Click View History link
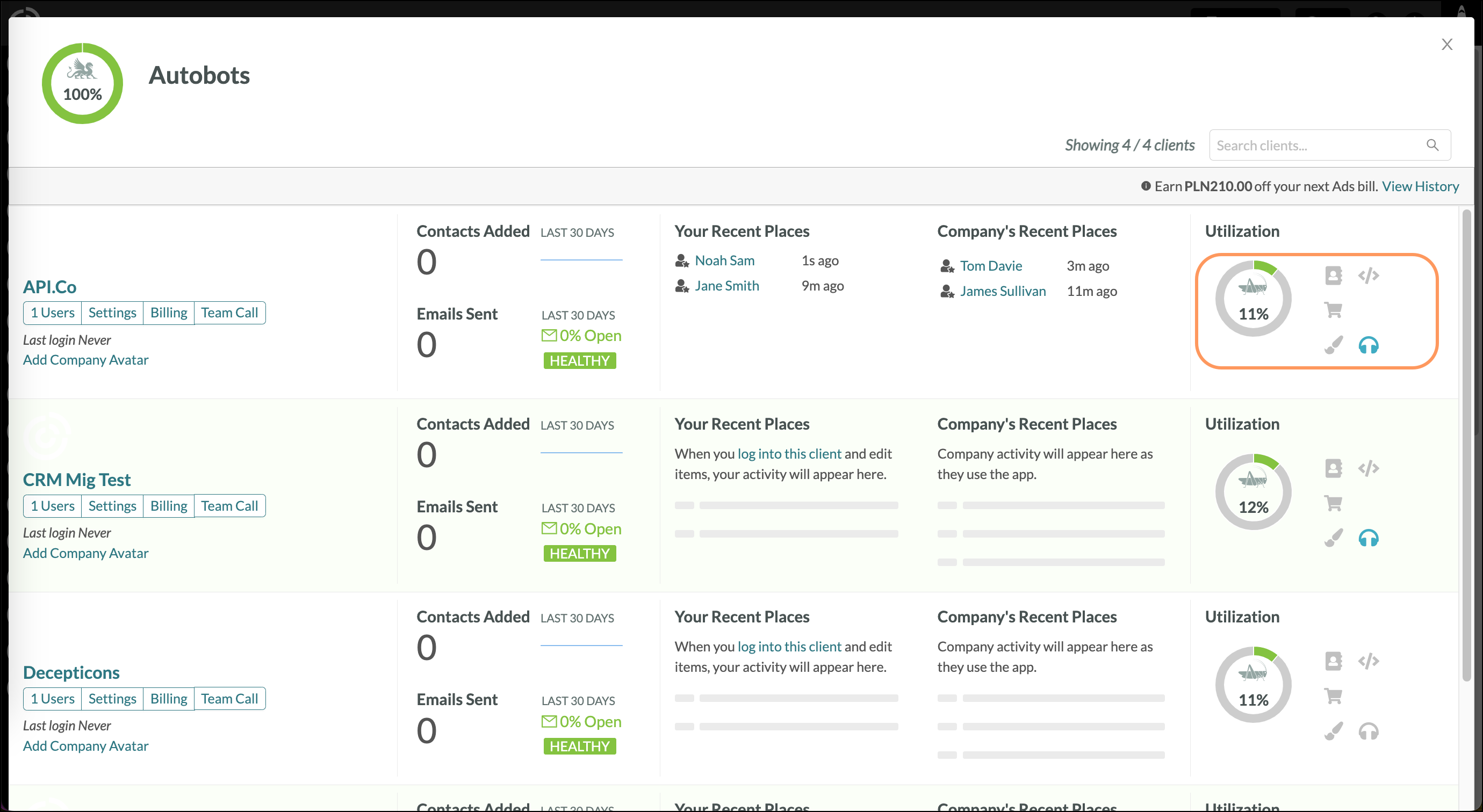The width and height of the screenshot is (1483, 812). [x=1420, y=186]
